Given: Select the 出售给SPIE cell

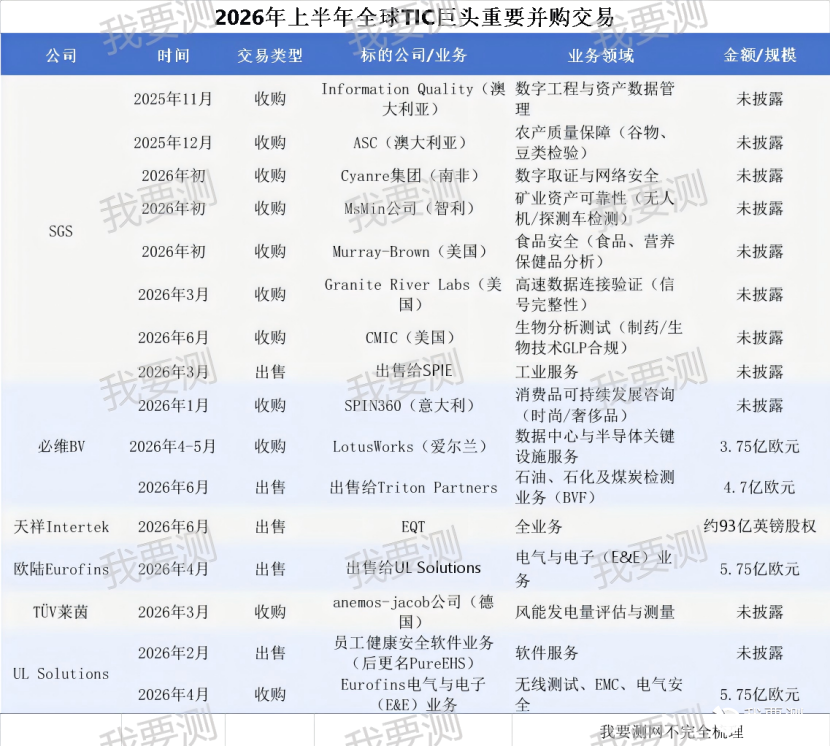Looking at the screenshot, I should (x=413, y=371).
